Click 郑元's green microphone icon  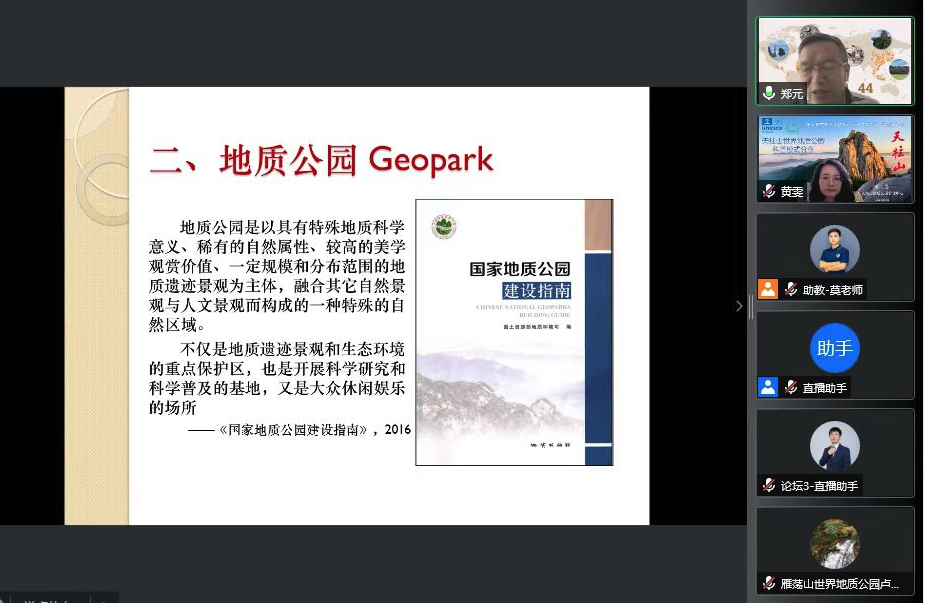click(x=768, y=93)
